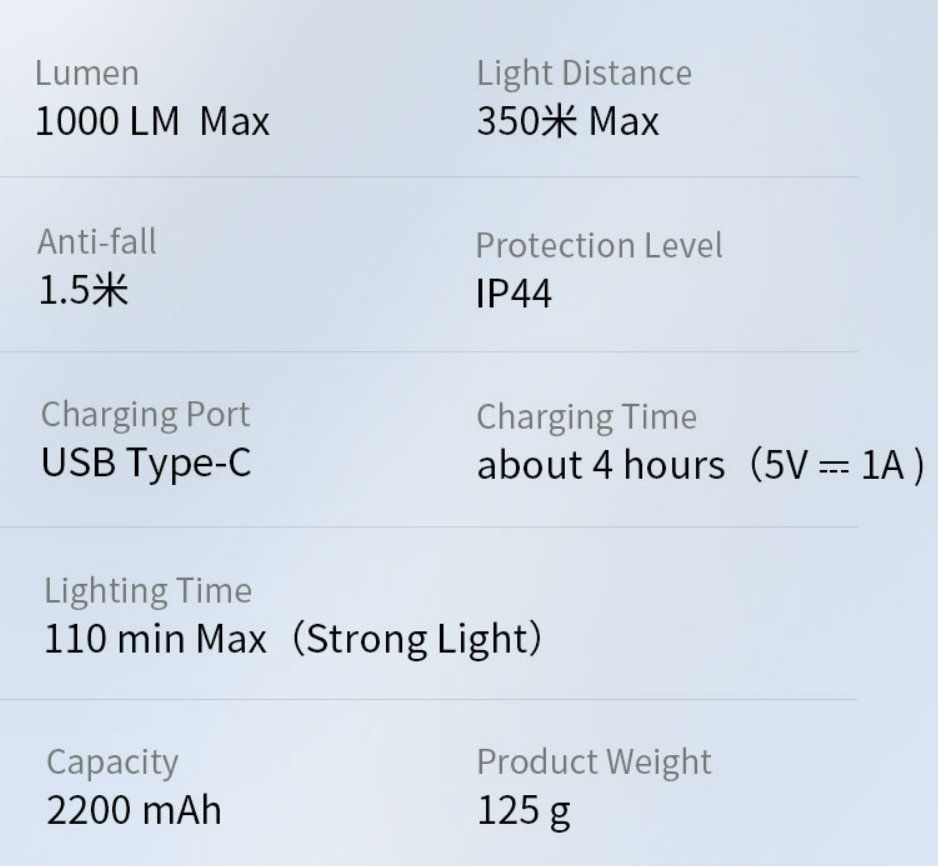938x866 pixels.
Task: Select the 110 min Max value
Action: [156, 639]
